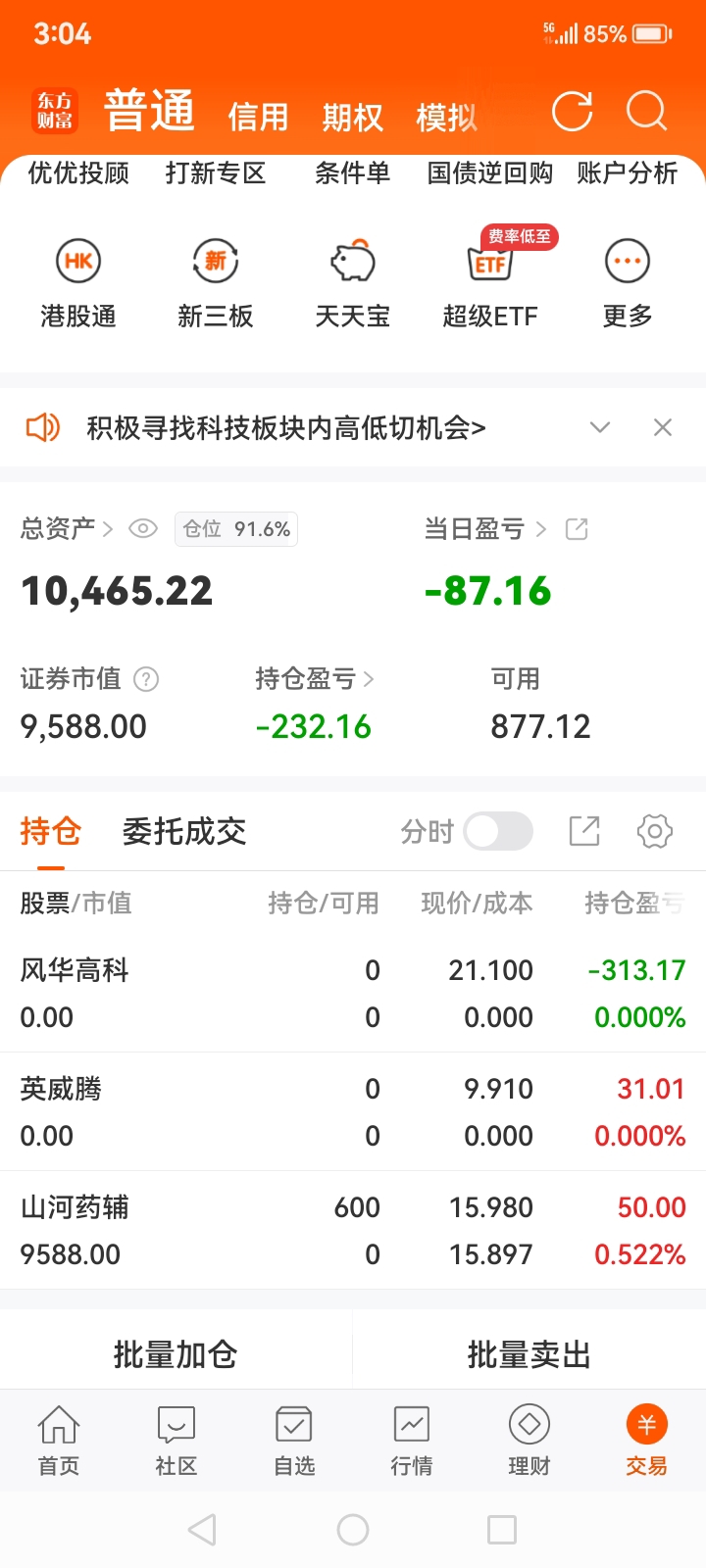Viewport: 706px width, 1568px height.
Task: Open 持仓盈亏 details arrow
Action: (x=369, y=678)
